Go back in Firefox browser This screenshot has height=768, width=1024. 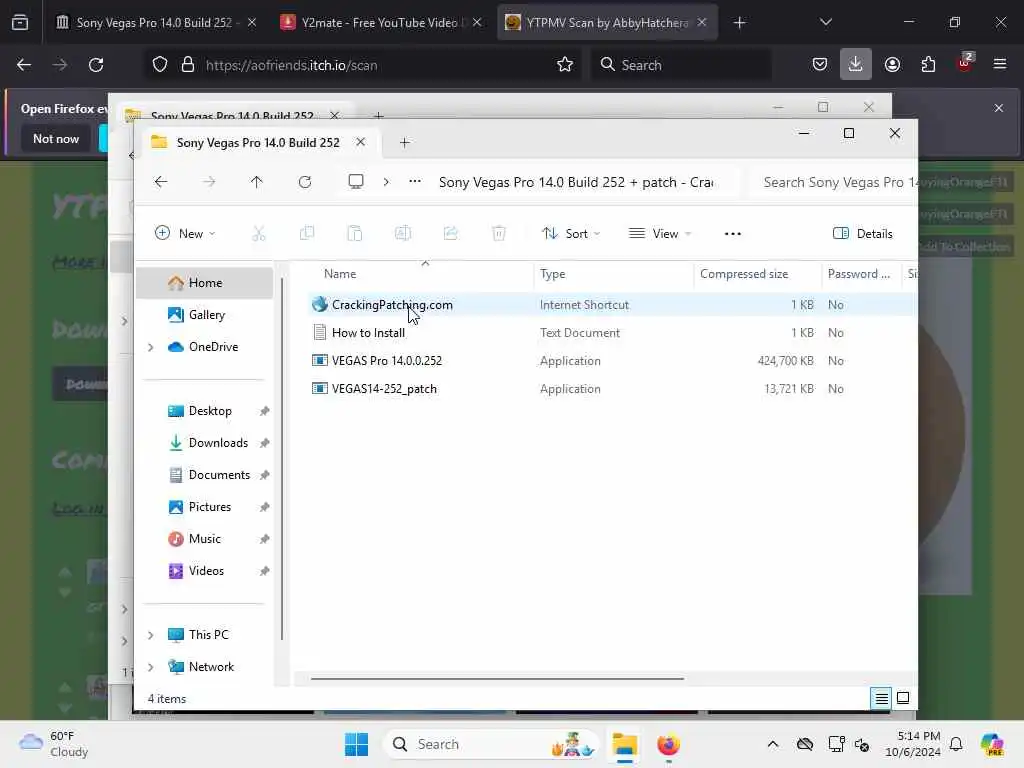coord(24,65)
